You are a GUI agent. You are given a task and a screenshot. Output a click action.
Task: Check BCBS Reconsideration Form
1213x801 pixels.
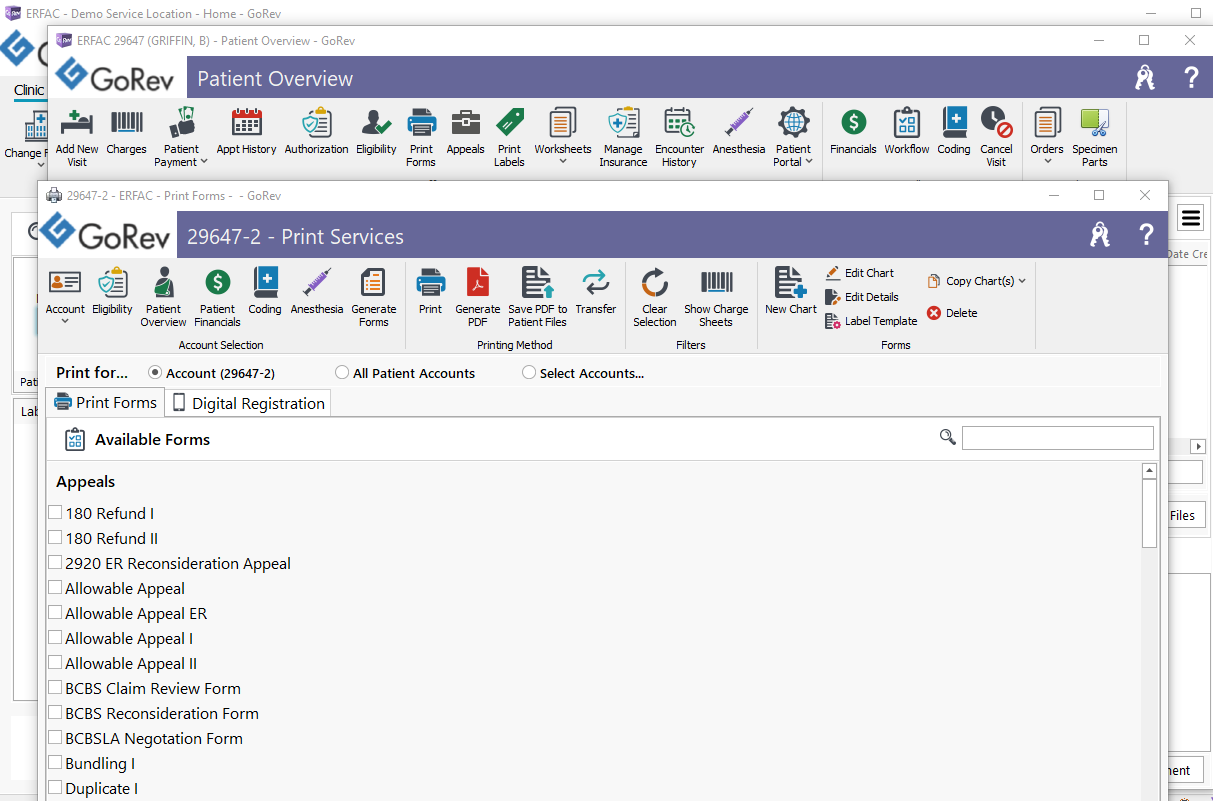(55, 712)
